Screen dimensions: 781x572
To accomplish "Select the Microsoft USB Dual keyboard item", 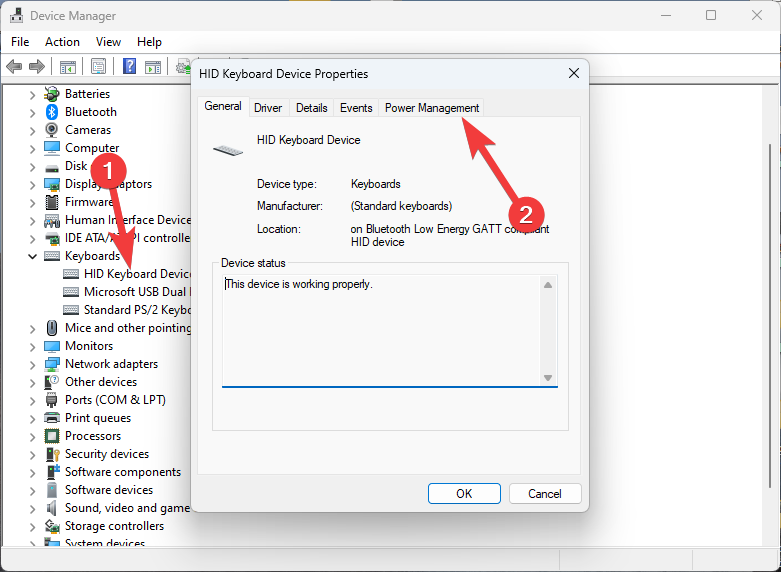I will (x=127, y=292).
